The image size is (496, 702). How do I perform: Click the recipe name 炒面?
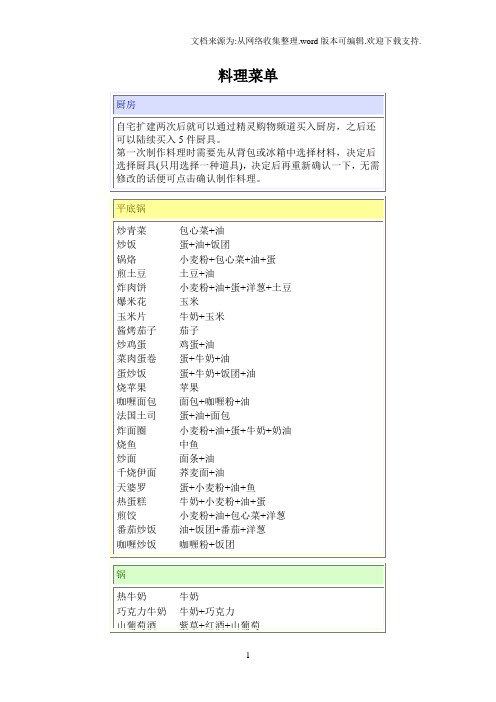click(x=127, y=458)
